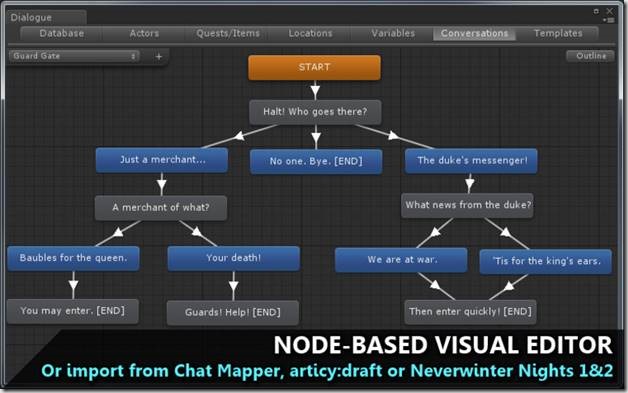Open the Actors tab
The width and height of the screenshot is (628, 393).
144,33
